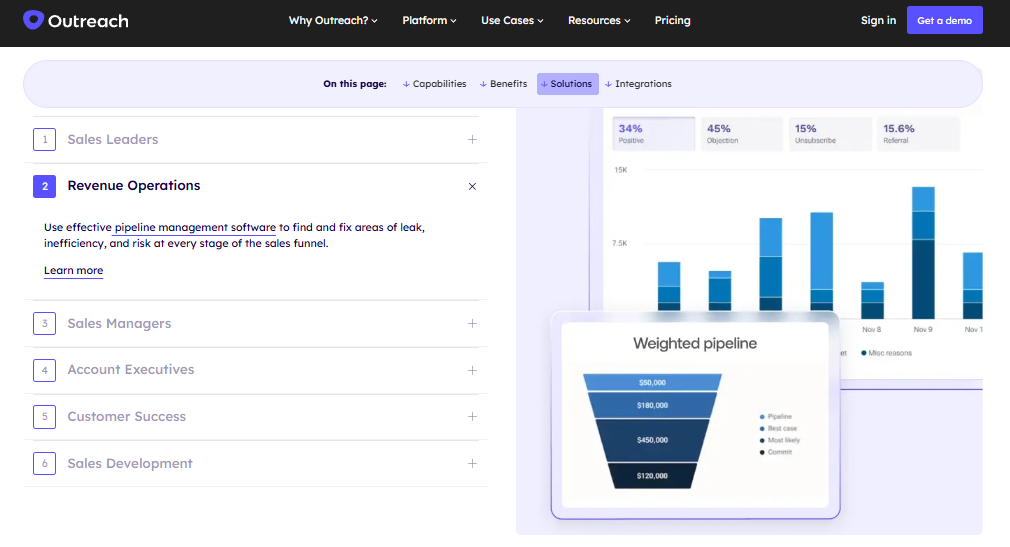Image resolution: width=1010 pixels, height=547 pixels.
Task: Select the Solutions anchor tab
Action: 567,84
